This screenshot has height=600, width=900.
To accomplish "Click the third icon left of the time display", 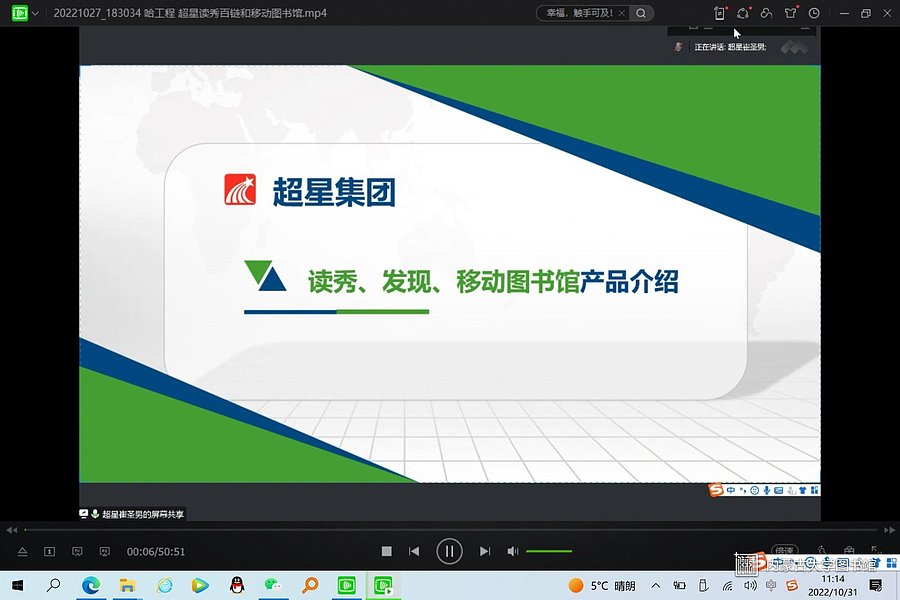I will [x=77, y=552].
